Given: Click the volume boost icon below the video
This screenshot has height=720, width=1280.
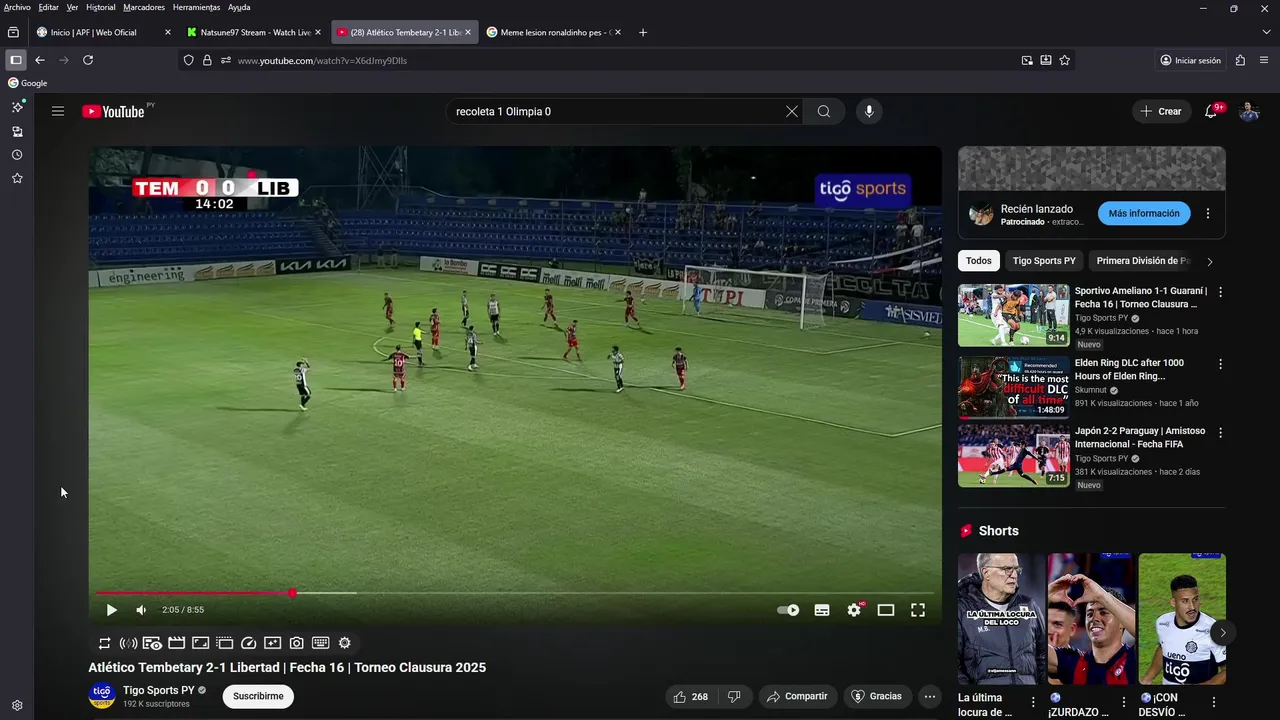Looking at the screenshot, I should pyautogui.click(x=128, y=643).
